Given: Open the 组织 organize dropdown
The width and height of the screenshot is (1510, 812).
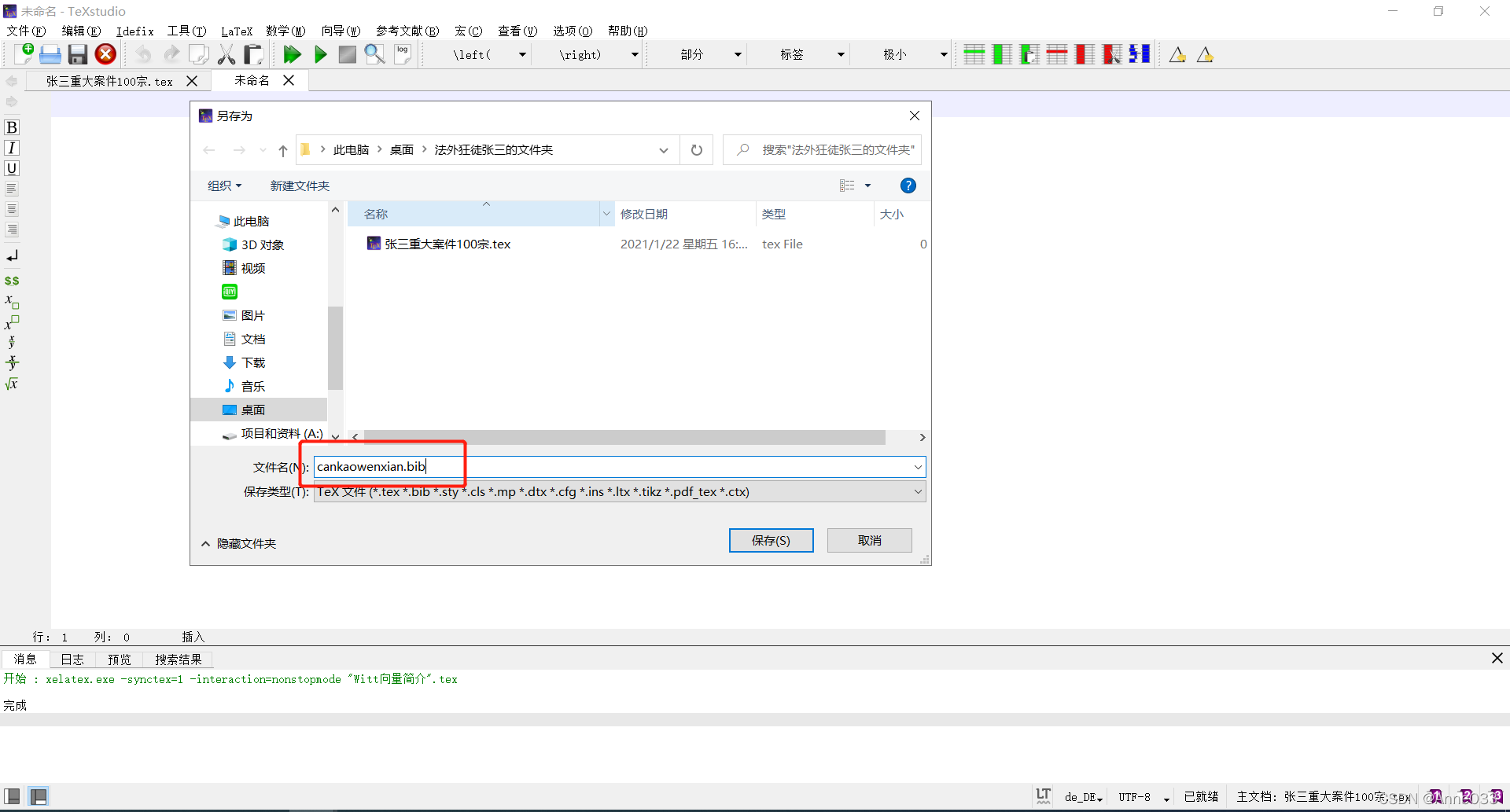Looking at the screenshot, I should [224, 186].
